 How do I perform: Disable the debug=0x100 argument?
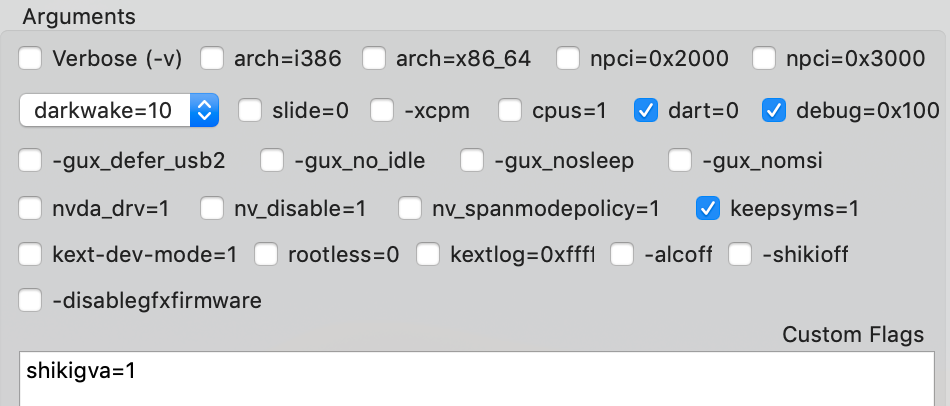tap(774, 110)
